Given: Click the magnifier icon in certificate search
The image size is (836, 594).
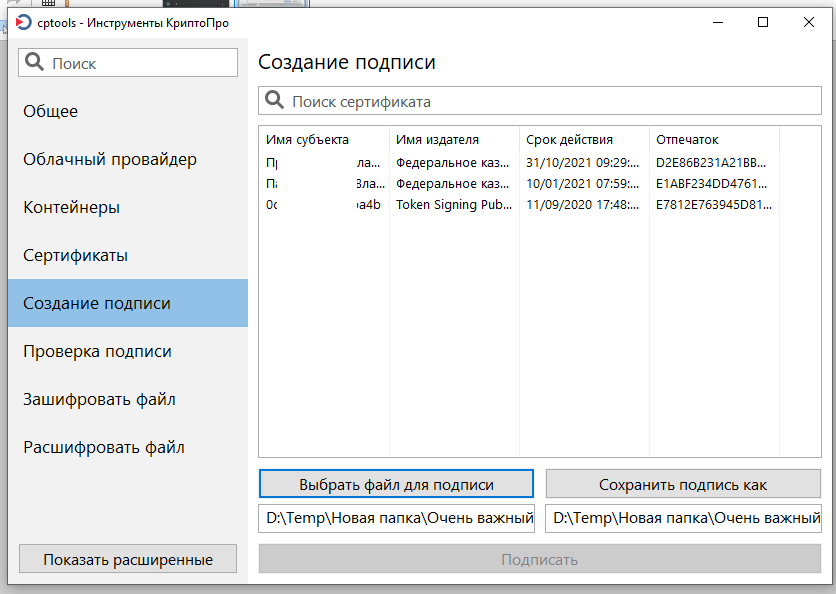Looking at the screenshot, I should [x=274, y=102].
